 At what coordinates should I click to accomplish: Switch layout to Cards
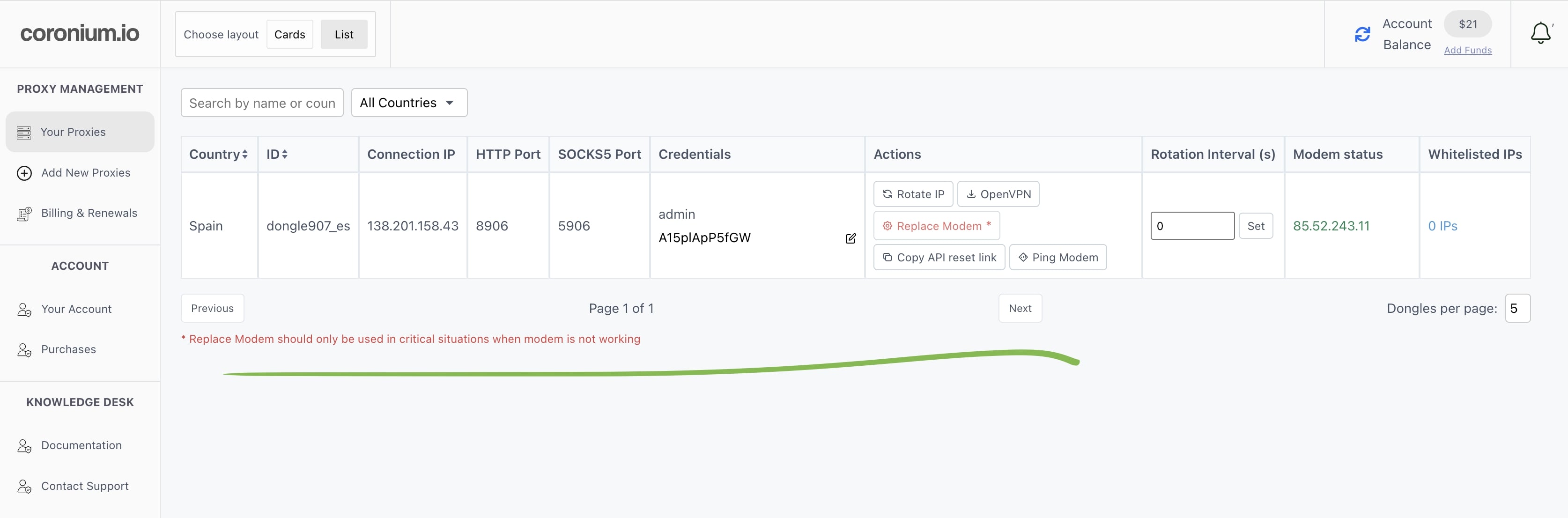(x=290, y=35)
